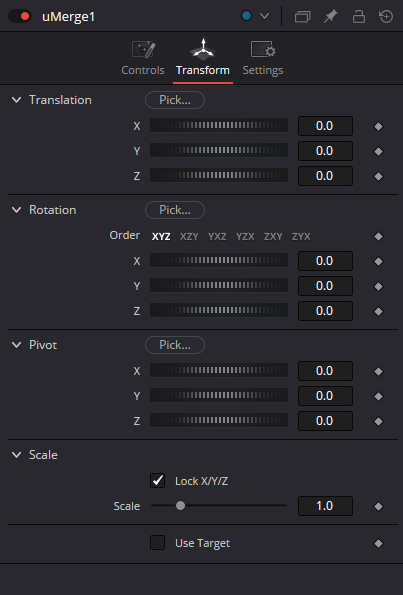This screenshot has width=403, height=595.
Task: Select YZX rotation order
Action: click(x=245, y=236)
